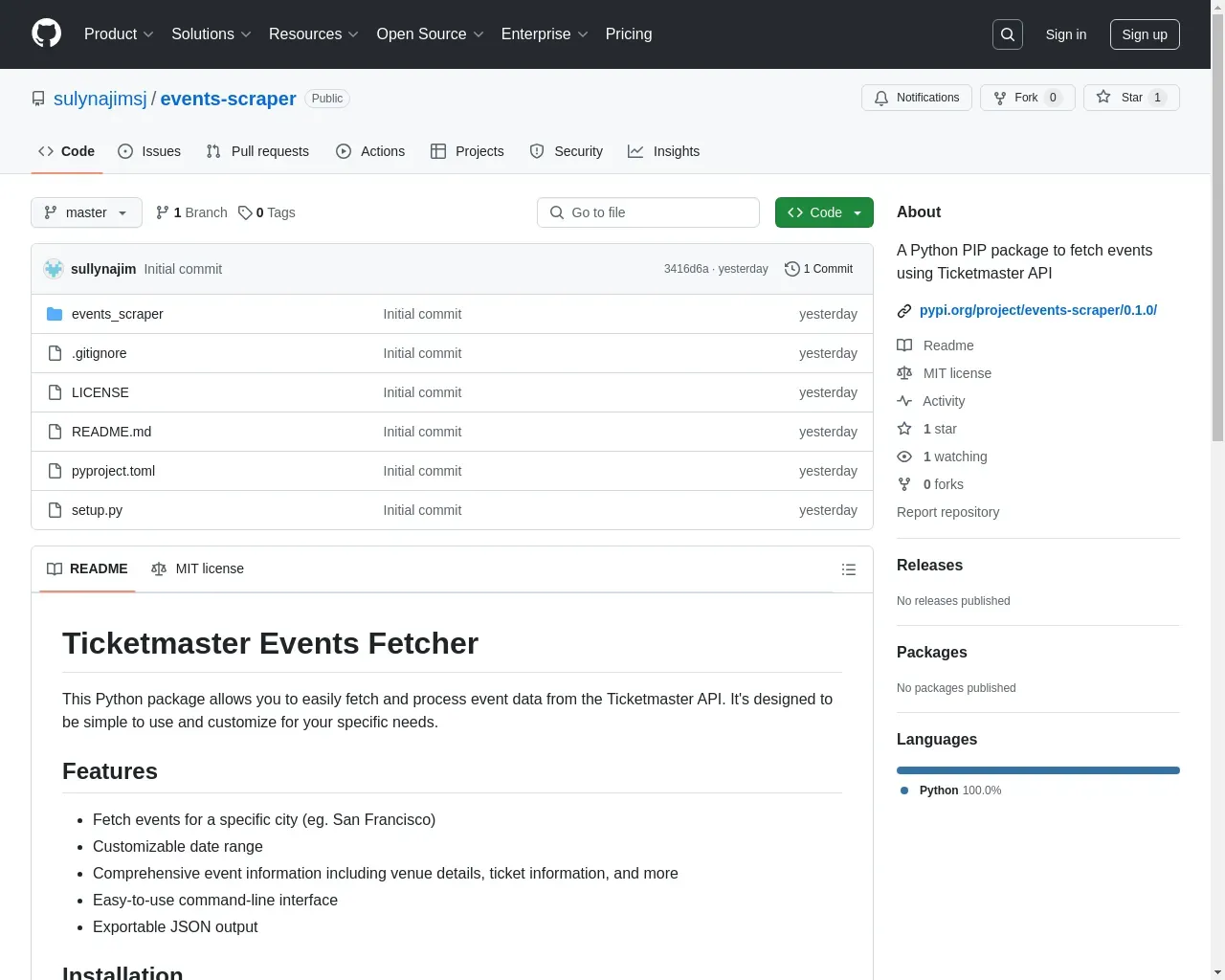The width and height of the screenshot is (1225, 980).
Task: Expand the Open Source menu
Action: point(431,34)
